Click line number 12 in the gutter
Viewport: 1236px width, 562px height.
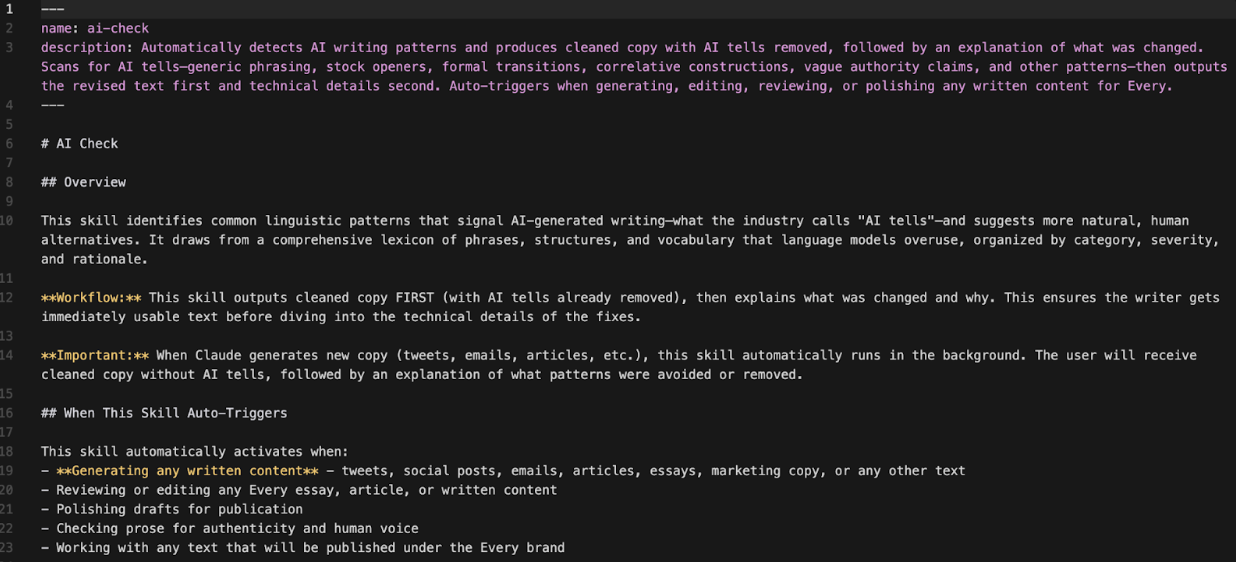coord(8,297)
